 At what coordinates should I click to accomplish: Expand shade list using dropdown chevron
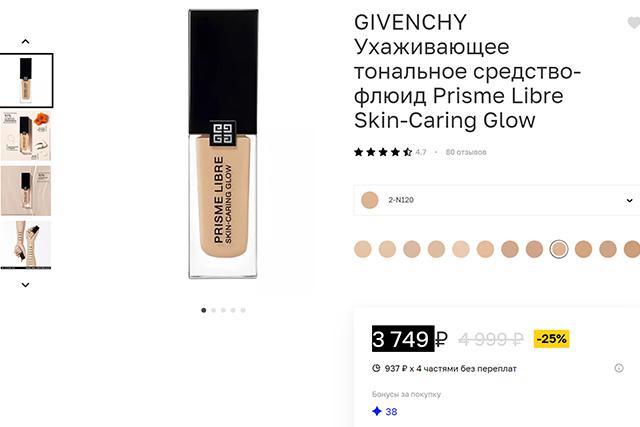pyautogui.click(x=629, y=200)
